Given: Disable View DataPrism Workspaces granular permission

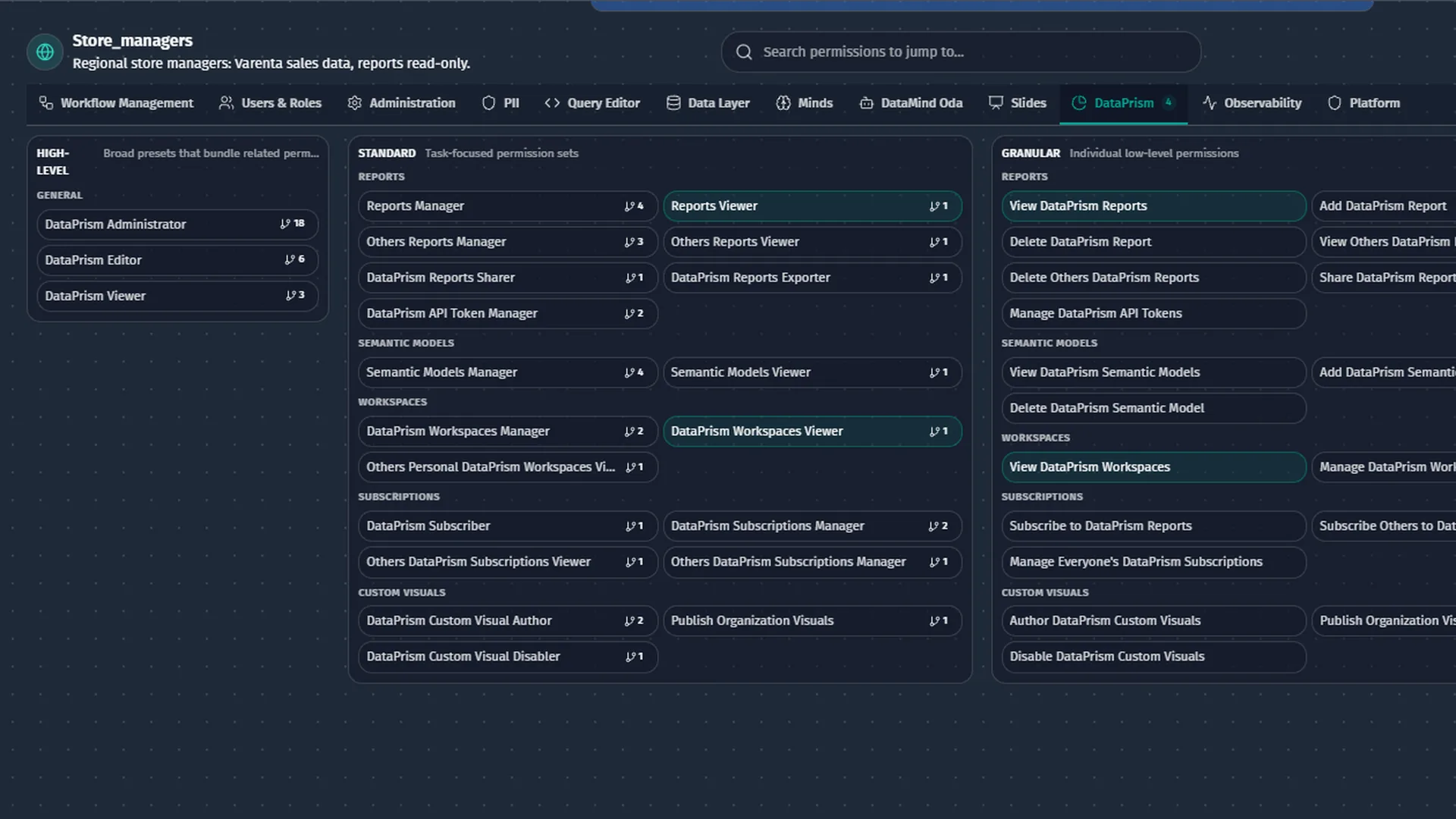Looking at the screenshot, I should [1153, 467].
